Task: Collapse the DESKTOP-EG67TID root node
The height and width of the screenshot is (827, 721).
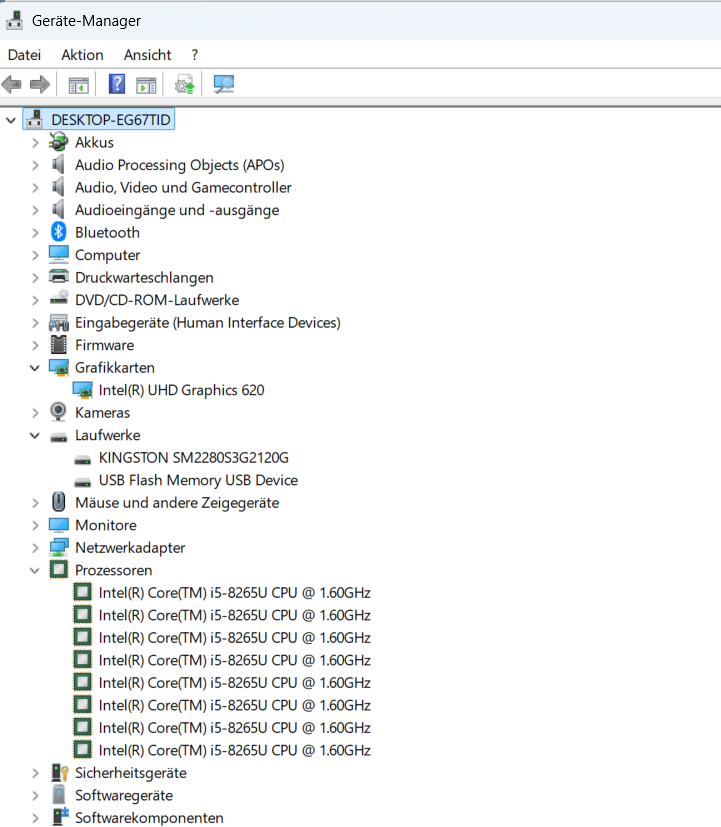Action: [11, 120]
